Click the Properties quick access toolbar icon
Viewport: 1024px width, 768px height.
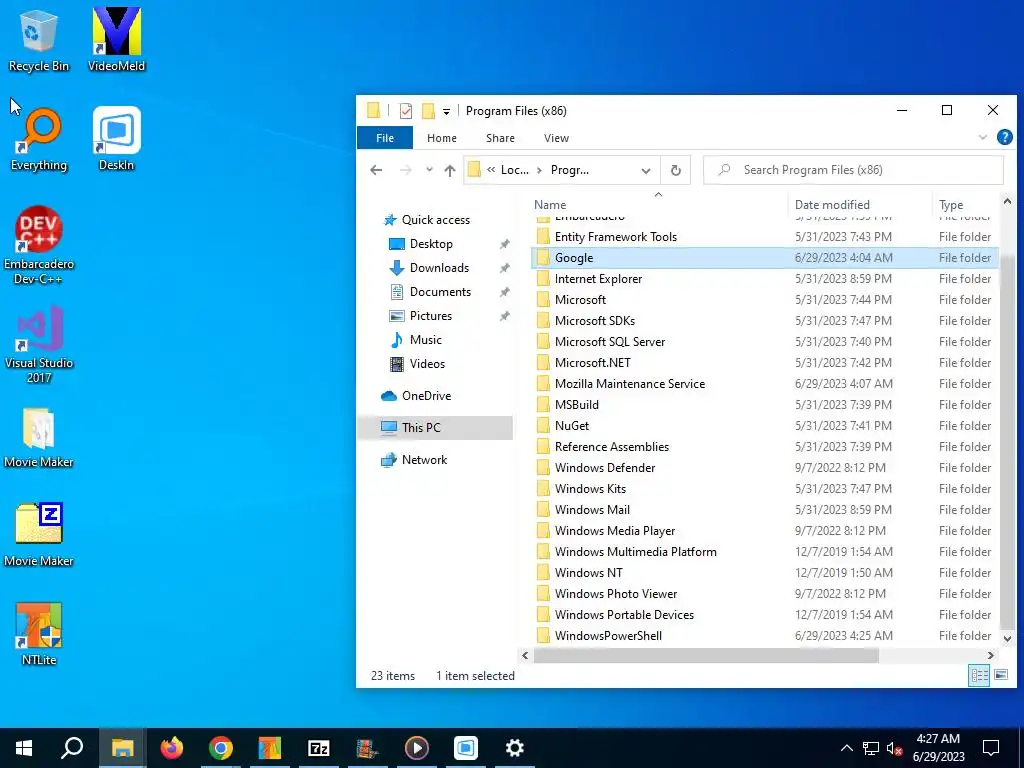[406, 111]
